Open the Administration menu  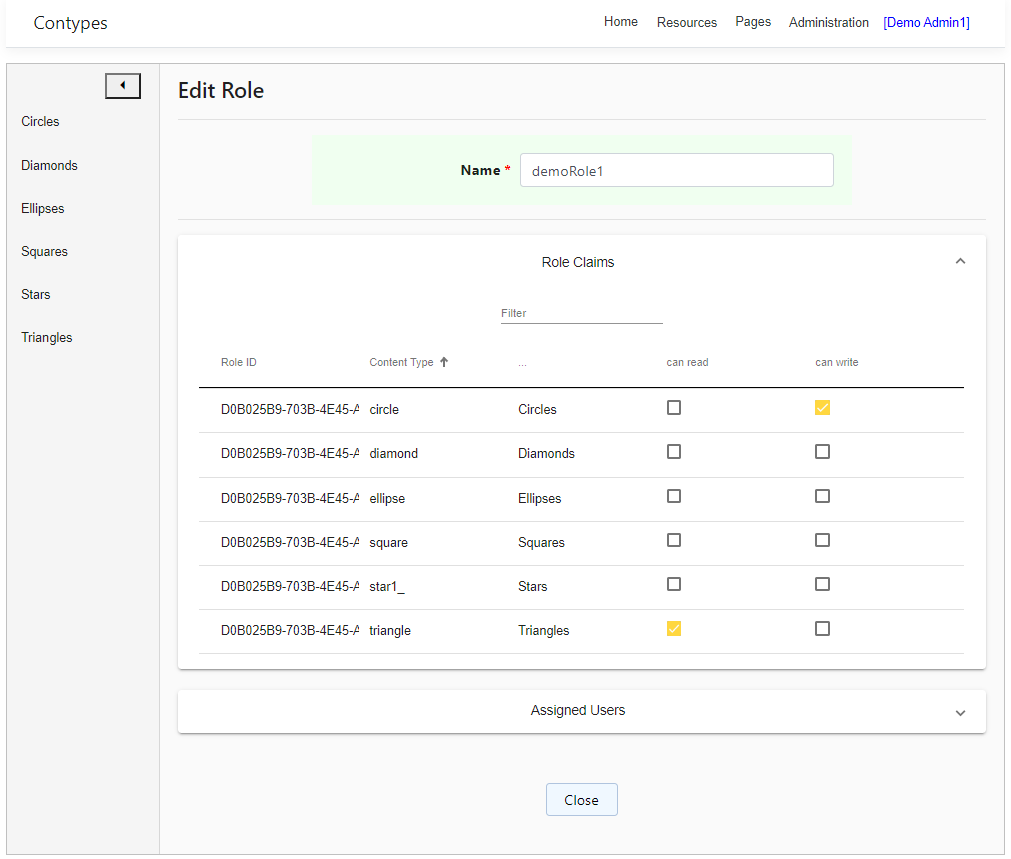pyautogui.click(x=829, y=23)
